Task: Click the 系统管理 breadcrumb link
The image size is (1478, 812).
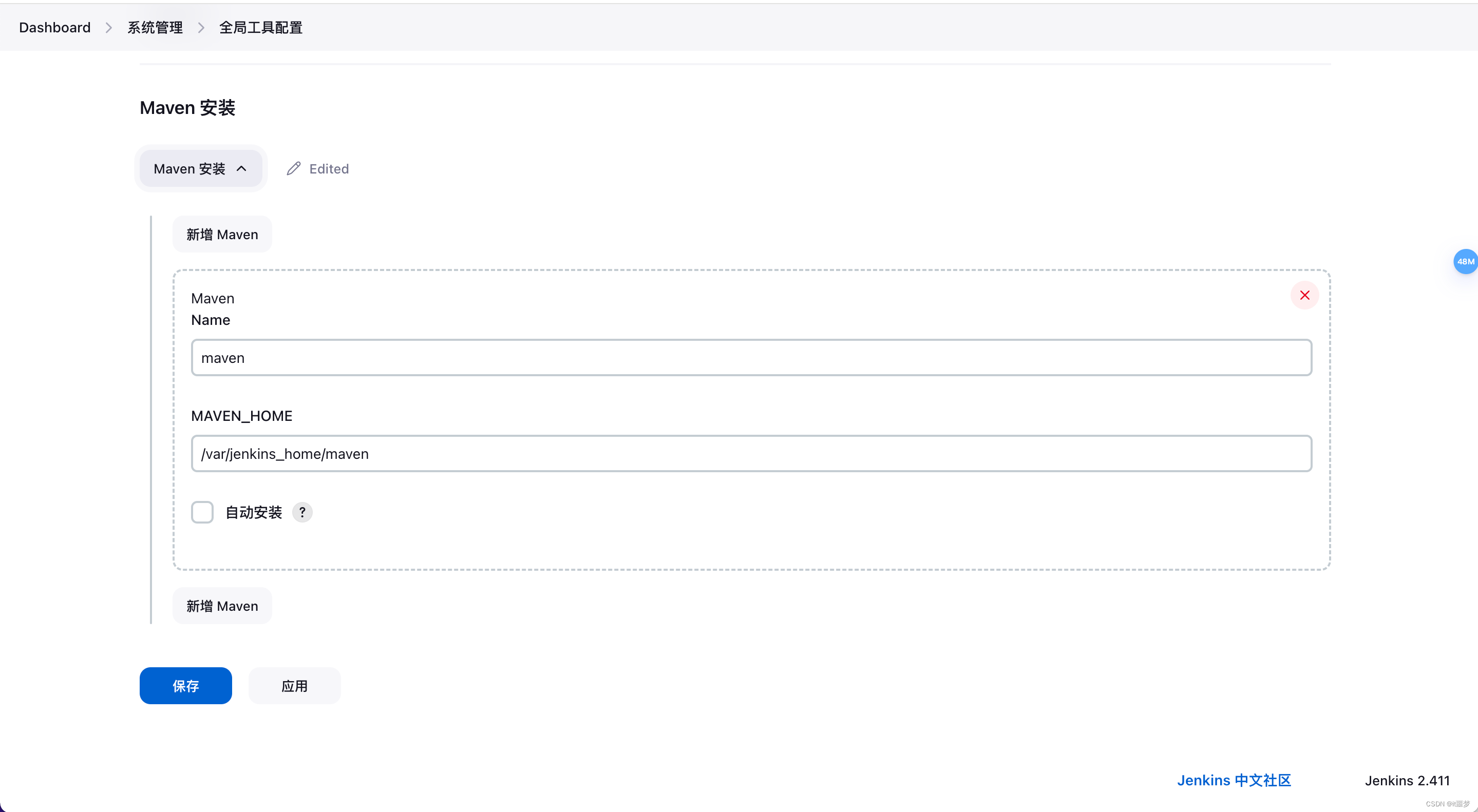Action: coord(155,26)
